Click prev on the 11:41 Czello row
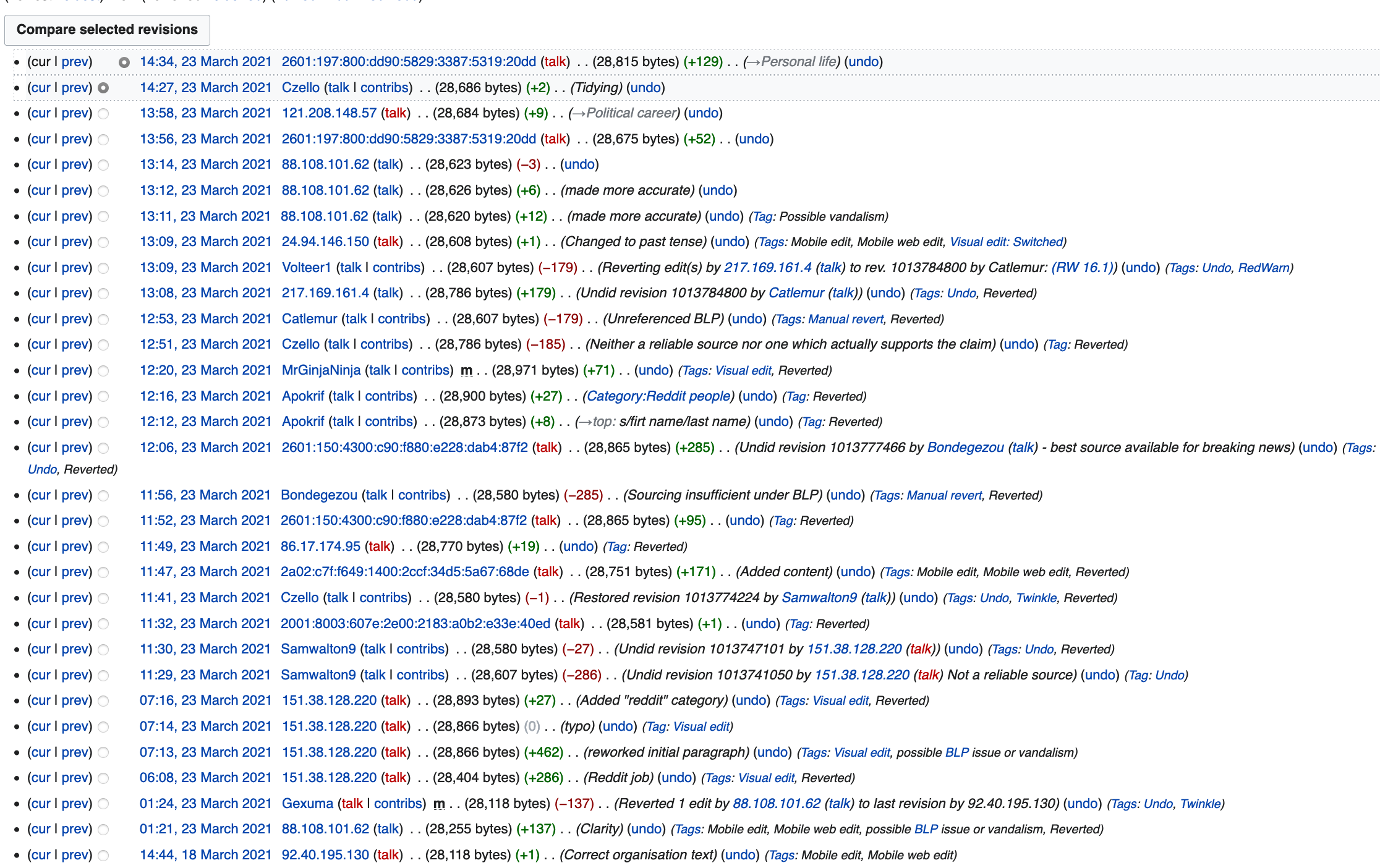 (x=75, y=598)
